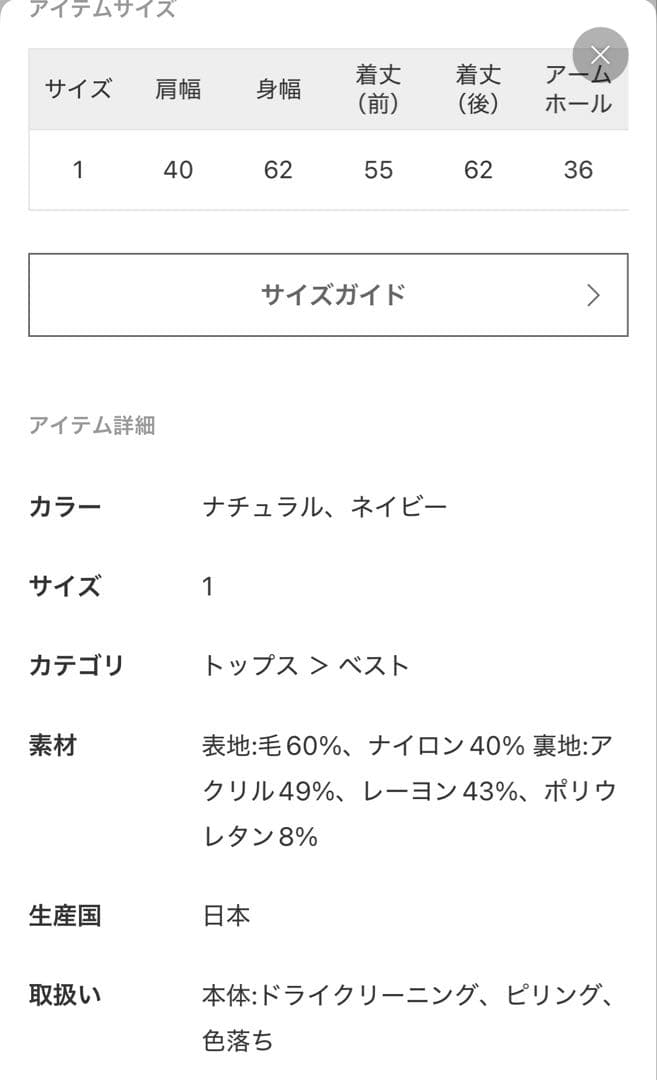Select size 1 in the size table
The height and width of the screenshot is (1080, 657).
tap(78, 170)
